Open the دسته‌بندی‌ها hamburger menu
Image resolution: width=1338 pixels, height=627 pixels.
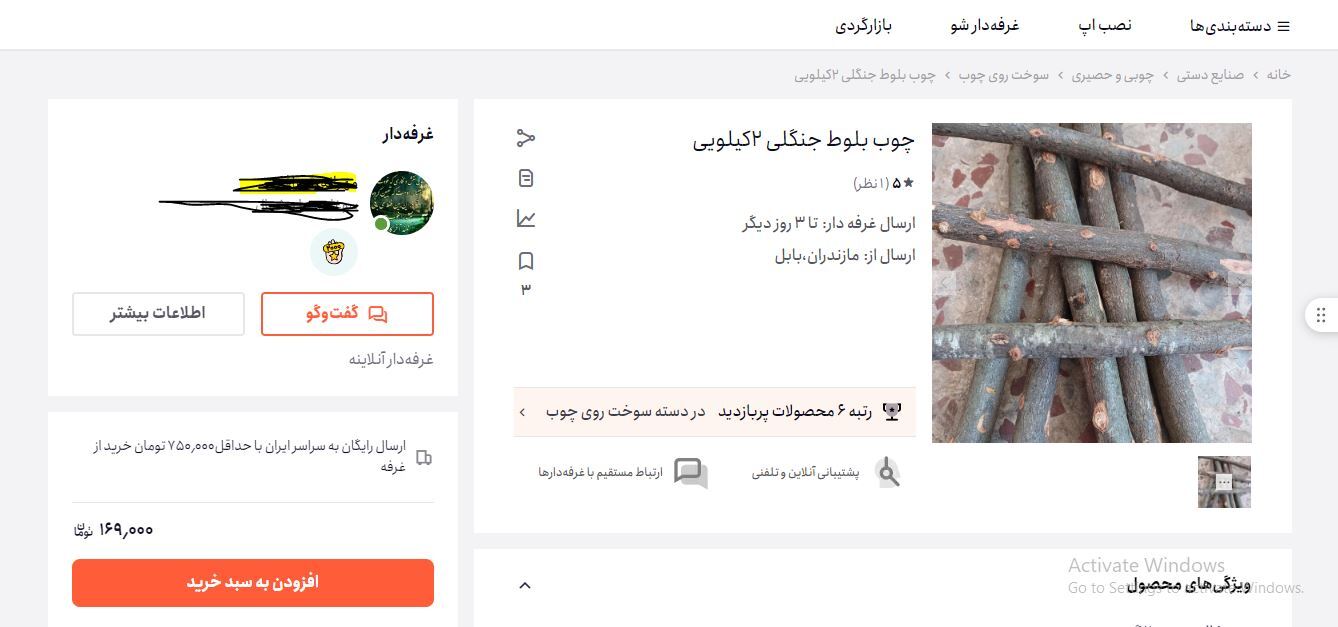click(x=1240, y=26)
